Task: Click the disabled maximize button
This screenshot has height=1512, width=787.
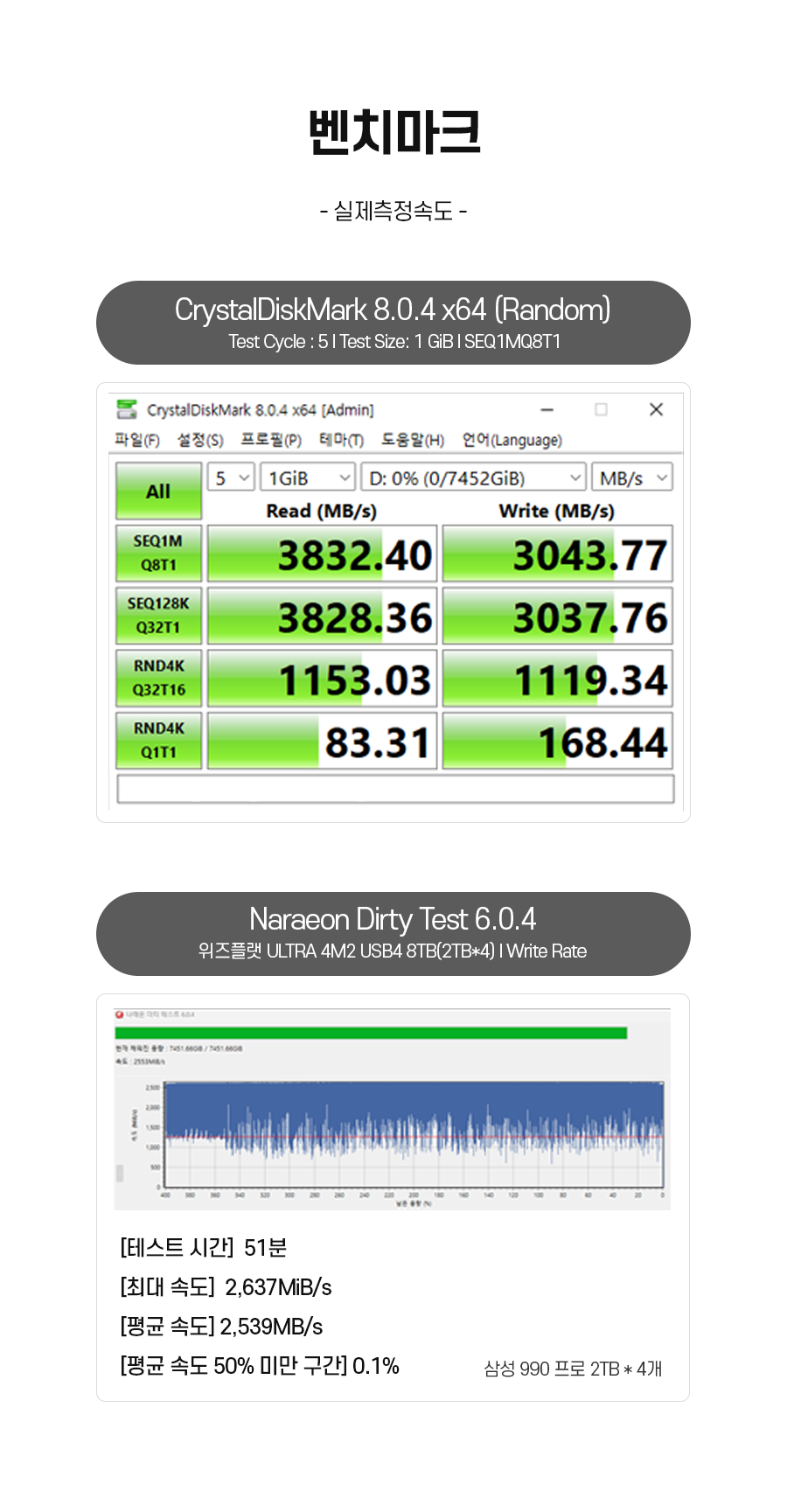Action: click(x=601, y=409)
